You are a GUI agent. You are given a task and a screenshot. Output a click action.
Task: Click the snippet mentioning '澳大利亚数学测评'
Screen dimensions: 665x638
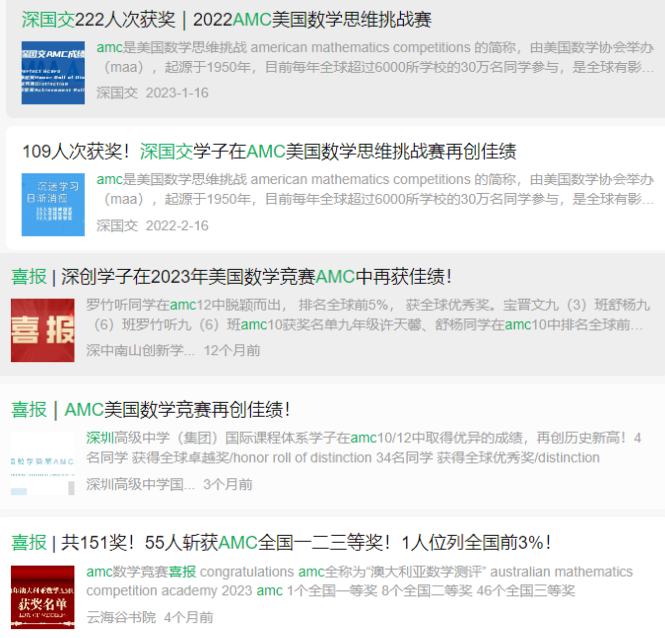pyautogui.click(x=359, y=581)
